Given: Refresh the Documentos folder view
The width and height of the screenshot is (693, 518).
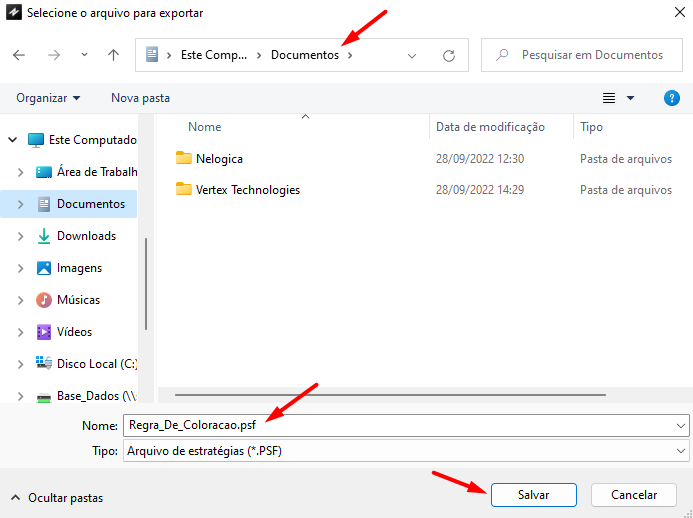Looking at the screenshot, I should point(449,56).
